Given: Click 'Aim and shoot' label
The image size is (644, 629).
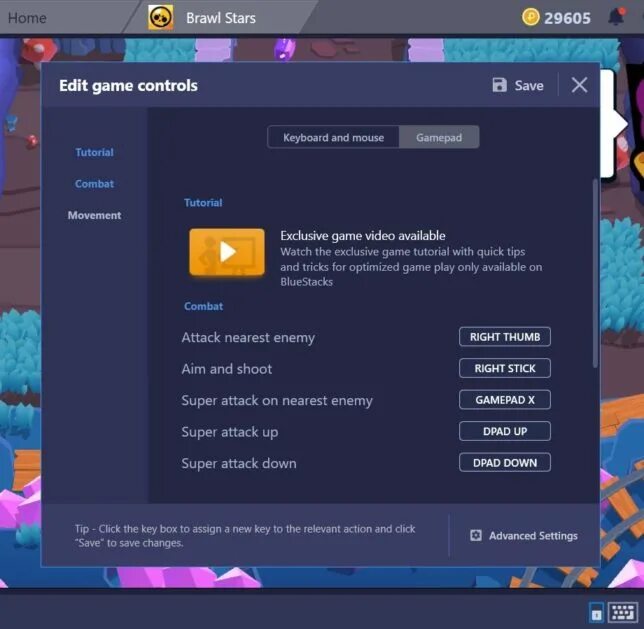Looking at the screenshot, I should tap(227, 369).
